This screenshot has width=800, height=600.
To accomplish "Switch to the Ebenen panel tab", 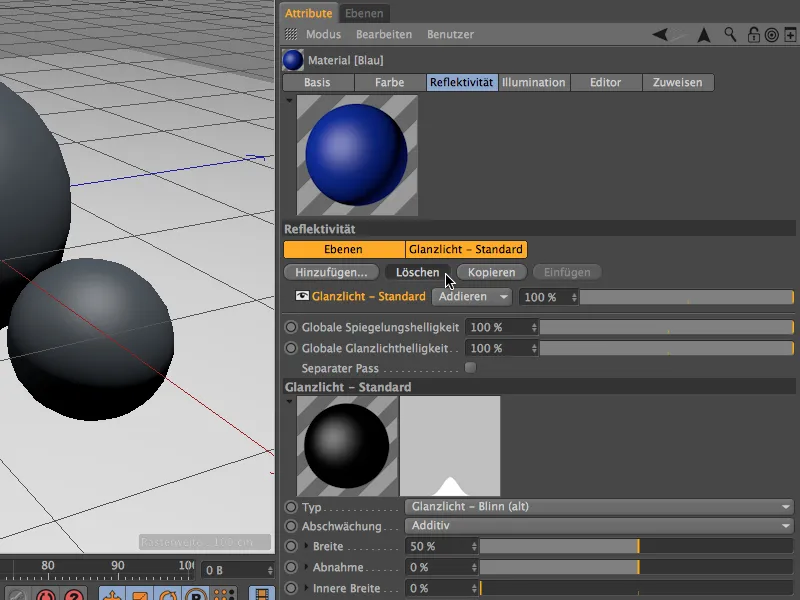I will (364, 13).
